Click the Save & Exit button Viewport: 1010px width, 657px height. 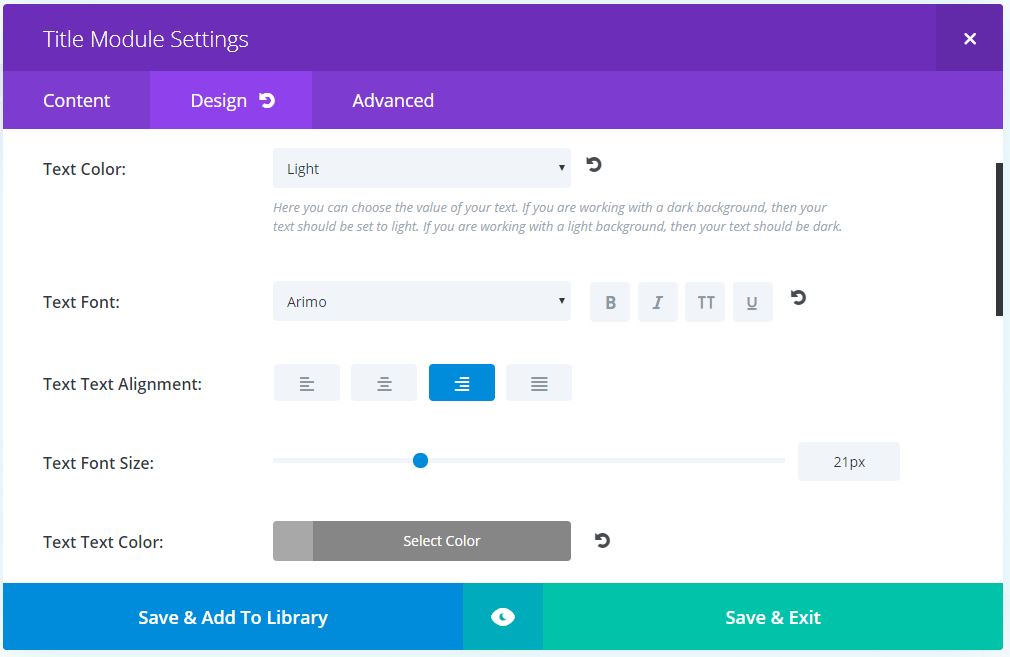tap(773, 617)
